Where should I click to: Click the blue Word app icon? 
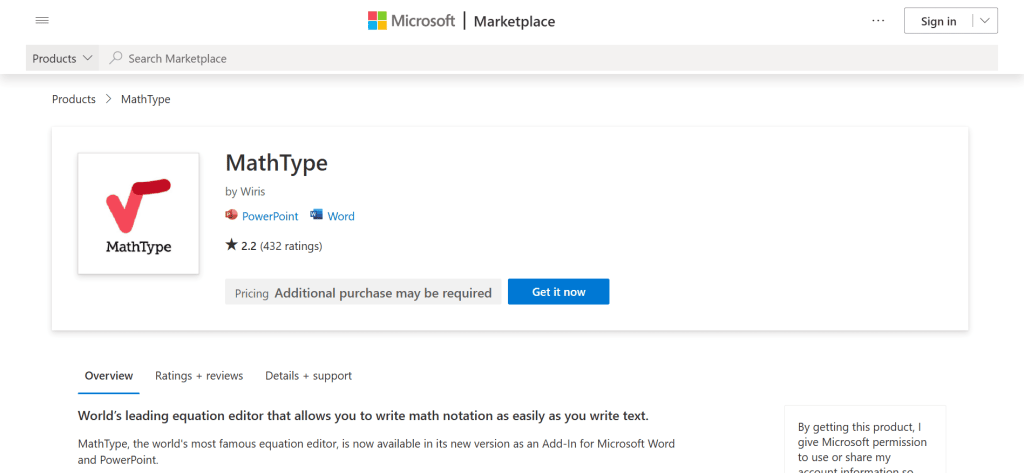317,215
